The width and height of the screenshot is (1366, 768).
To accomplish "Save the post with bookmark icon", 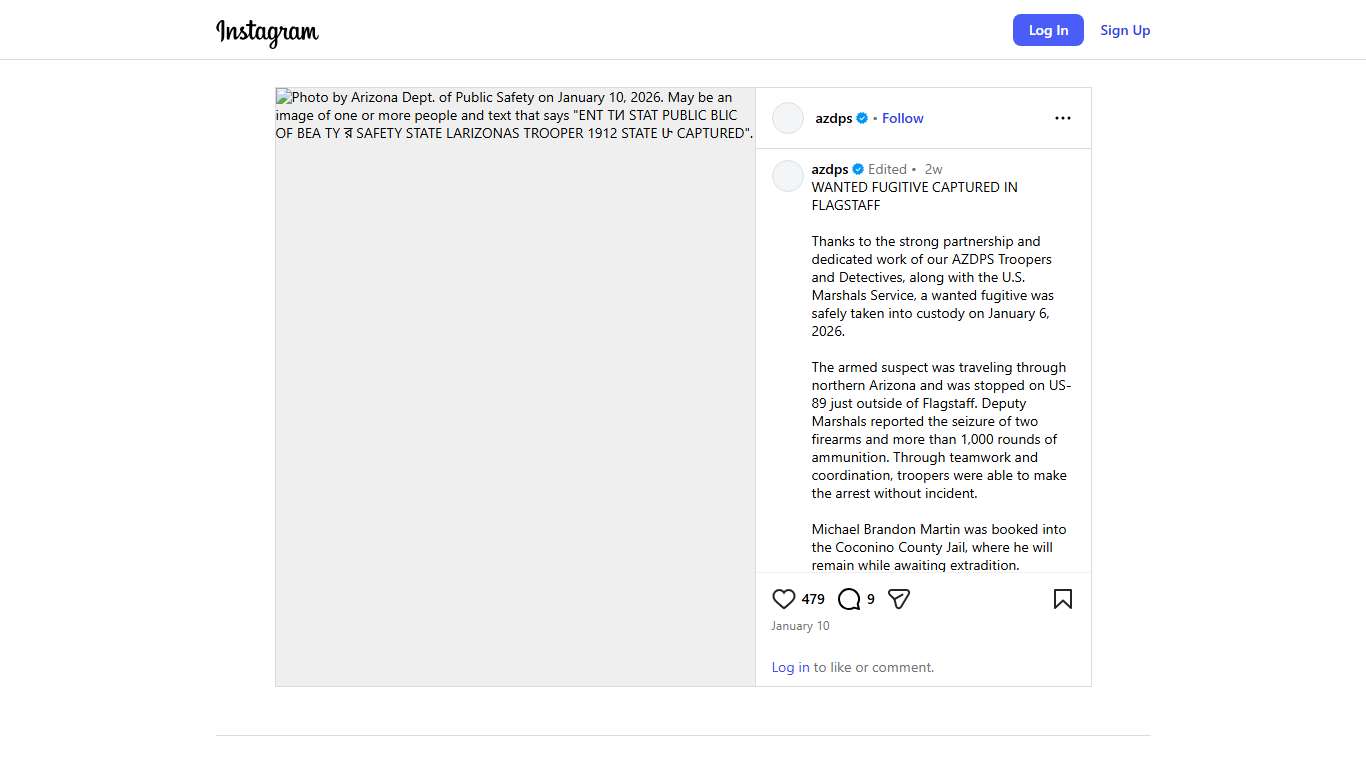I will (x=1062, y=599).
